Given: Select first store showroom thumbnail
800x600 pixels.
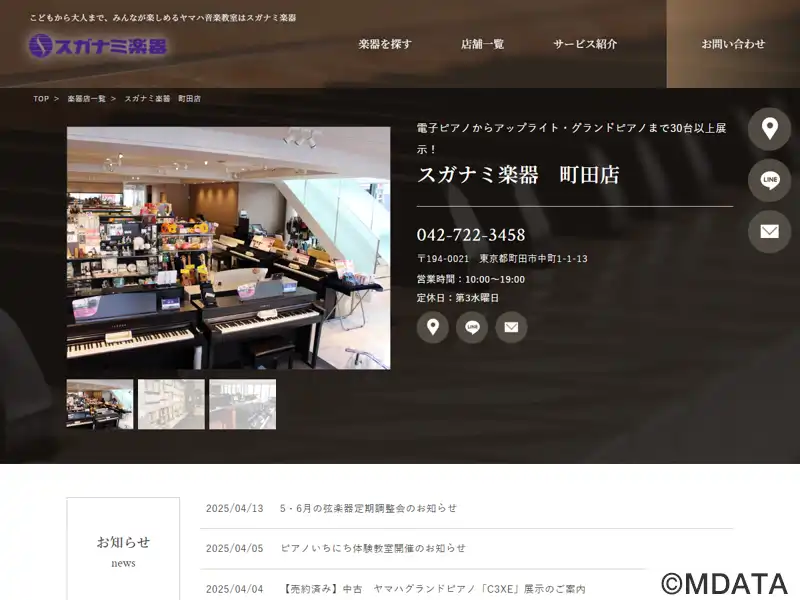Looking at the screenshot, I should [x=100, y=404].
